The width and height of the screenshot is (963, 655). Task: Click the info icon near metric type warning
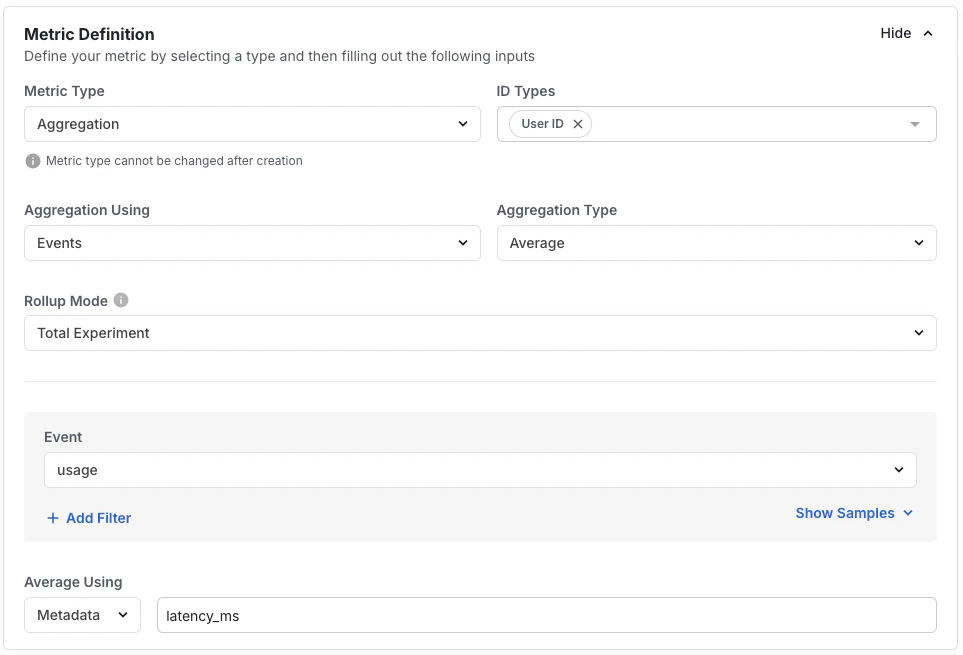31,159
